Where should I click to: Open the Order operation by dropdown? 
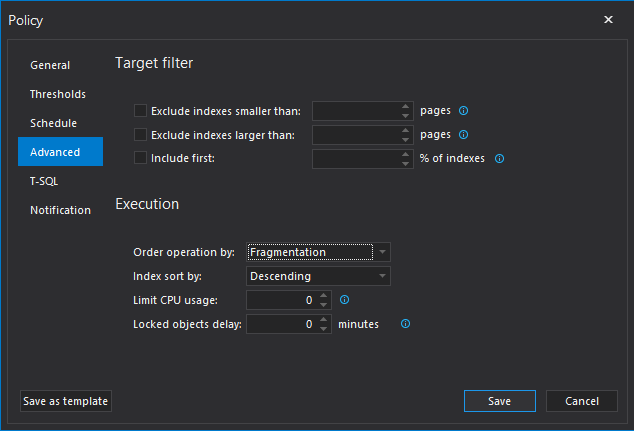(x=383, y=252)
